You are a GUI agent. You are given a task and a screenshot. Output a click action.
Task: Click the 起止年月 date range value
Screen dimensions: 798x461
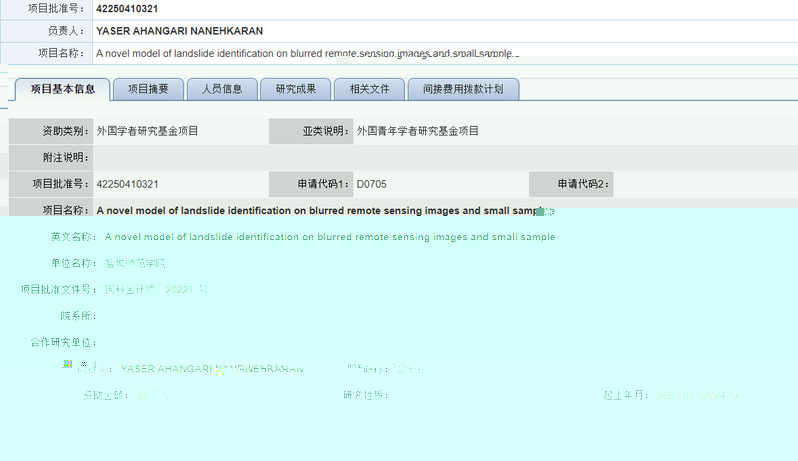coord(698,395)
